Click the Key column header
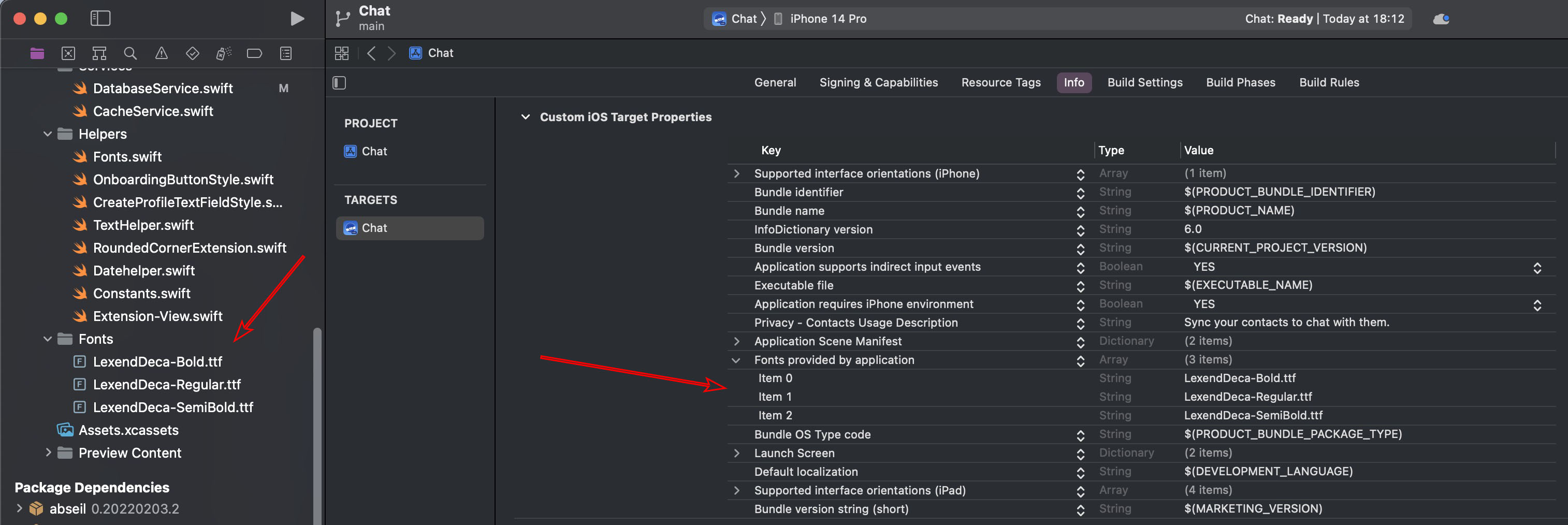Viewport: 1568px width, 525px height. [x=771, y=150]
